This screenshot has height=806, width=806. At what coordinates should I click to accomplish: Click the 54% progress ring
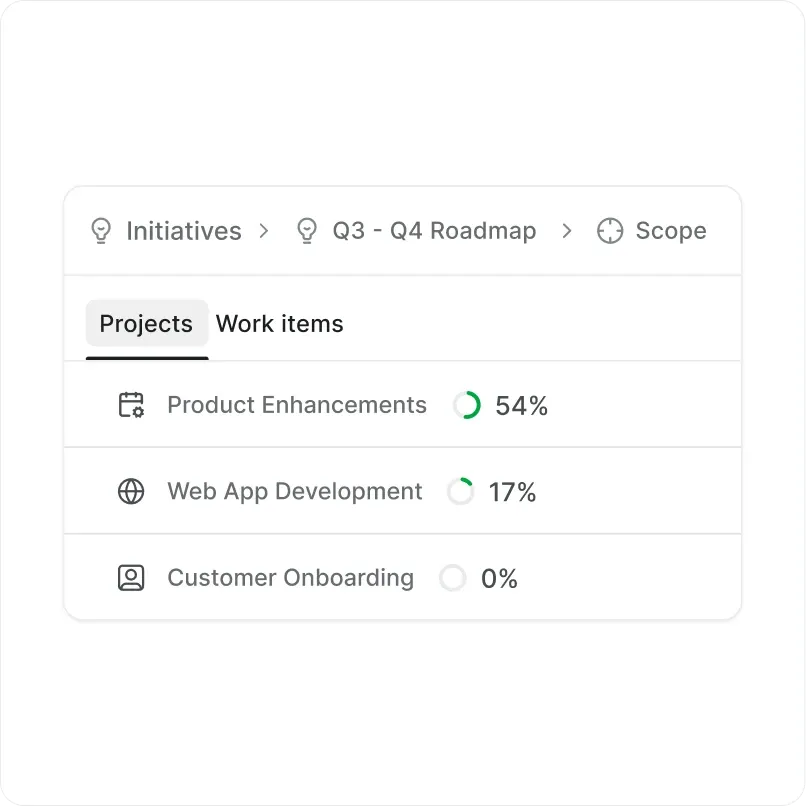(x=467, y=405)
